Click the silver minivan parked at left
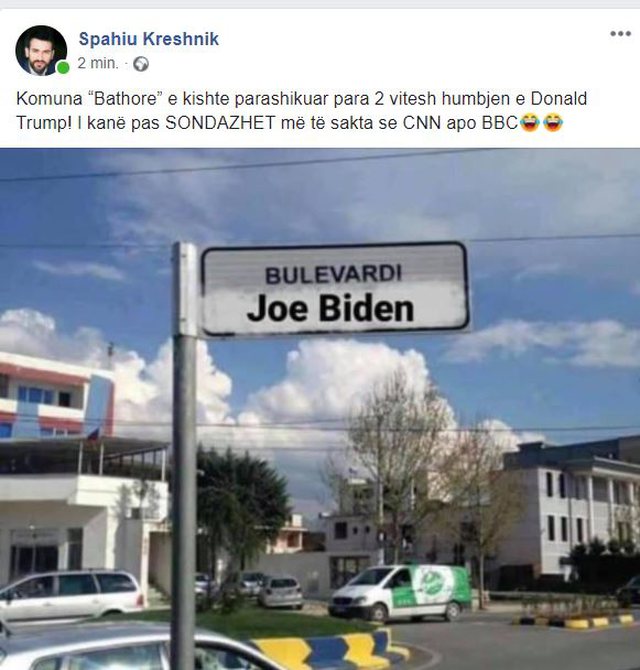640x670 pixels. (71, 596)
